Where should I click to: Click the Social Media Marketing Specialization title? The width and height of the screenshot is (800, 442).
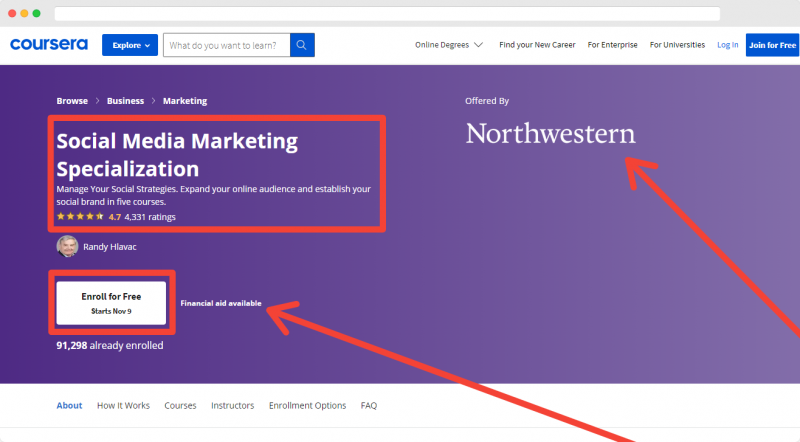coord(177,155)
